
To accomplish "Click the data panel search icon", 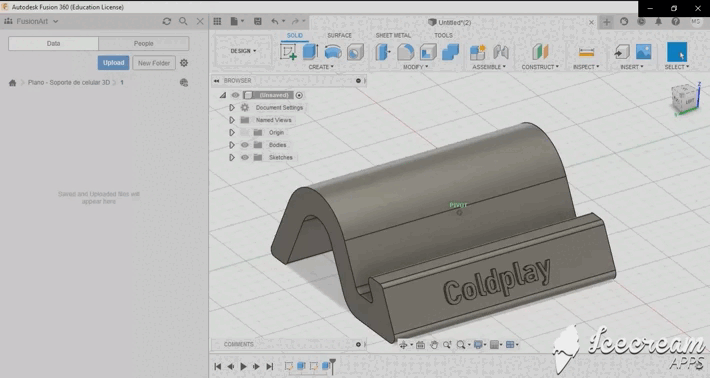I will click(183, 21).
